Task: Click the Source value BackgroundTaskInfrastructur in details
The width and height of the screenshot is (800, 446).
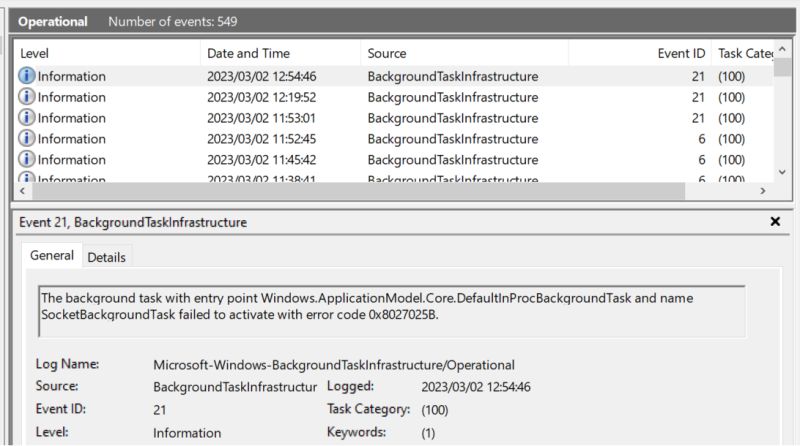Action: point(235,387)
